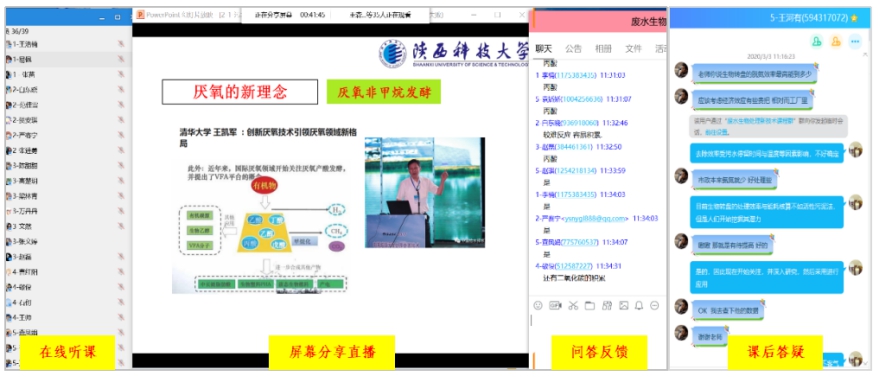Click the GIF icon in chat toolbar
Viewport: 880px width, 377px height.
tap(555, 306)
